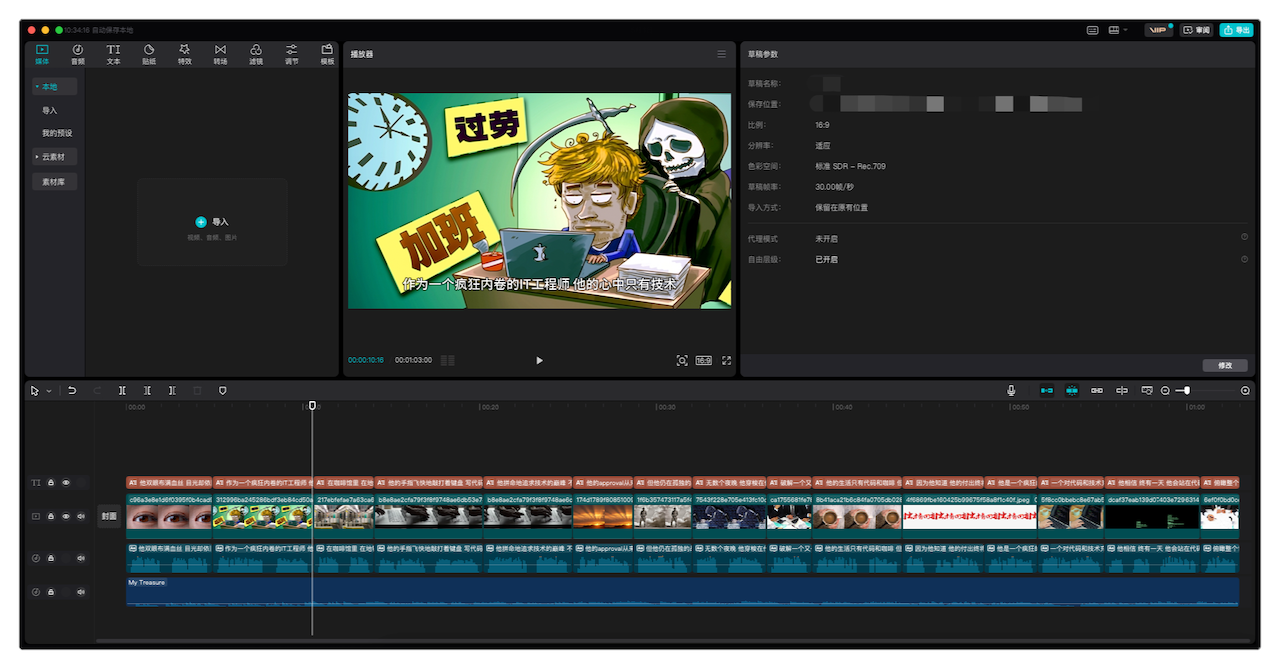Toggle auto snapping on the timeline

point(1072,390)
